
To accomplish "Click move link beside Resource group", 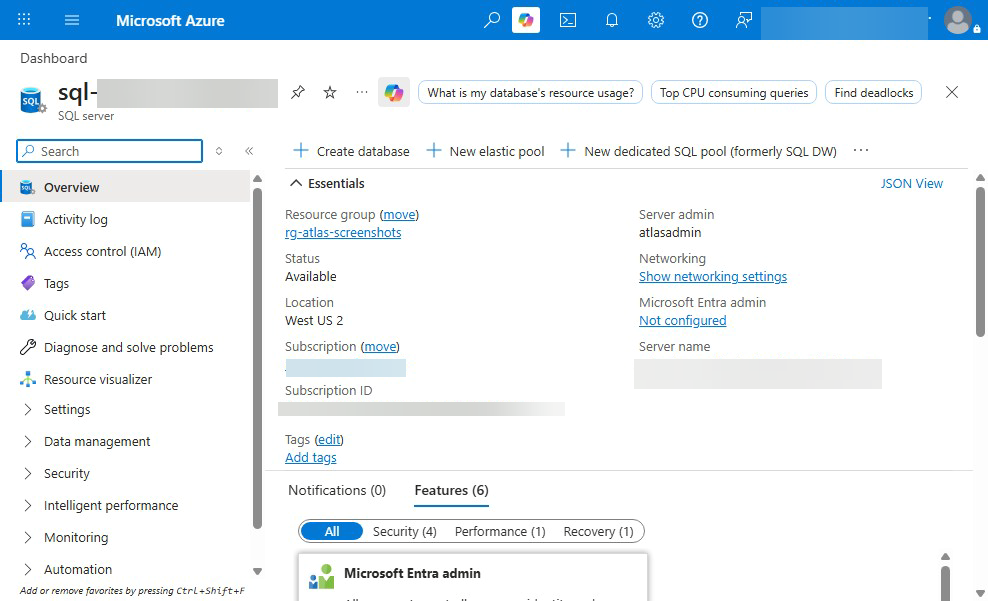I will tap(399, 215).
